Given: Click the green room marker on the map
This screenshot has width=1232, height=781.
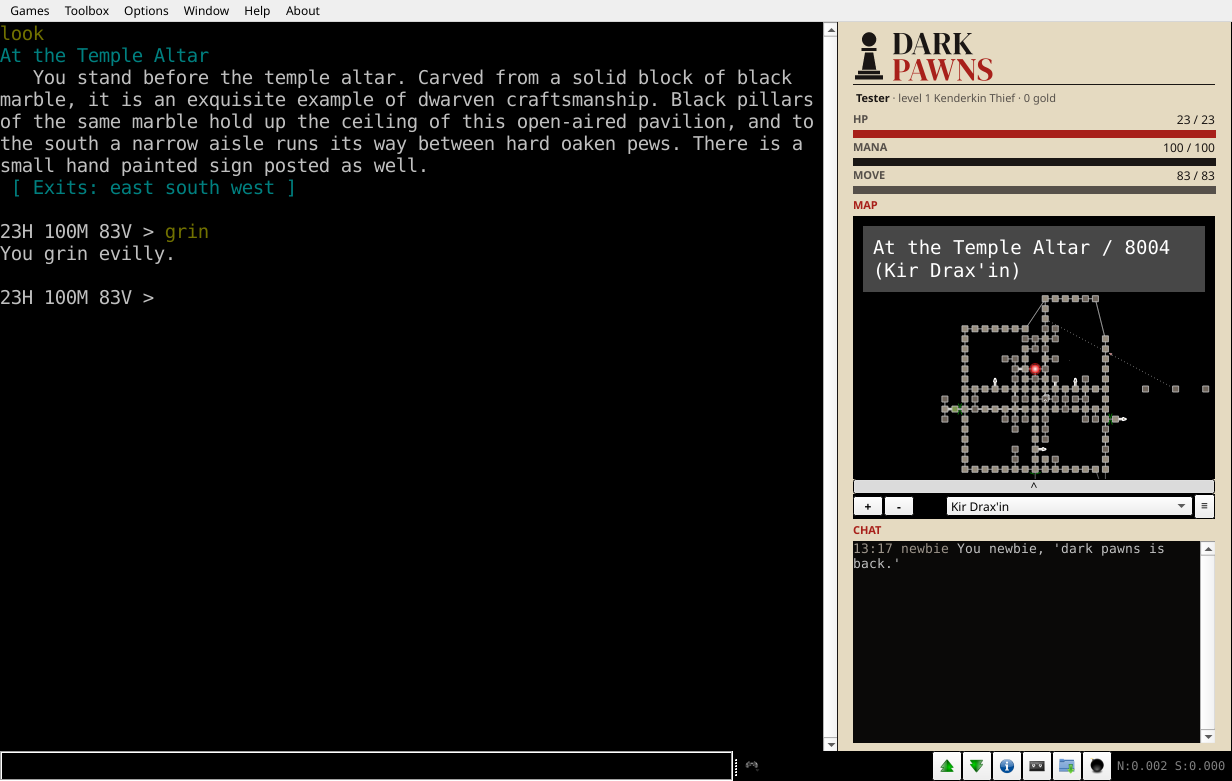Looking at the screenshot, I should point(956,409).
